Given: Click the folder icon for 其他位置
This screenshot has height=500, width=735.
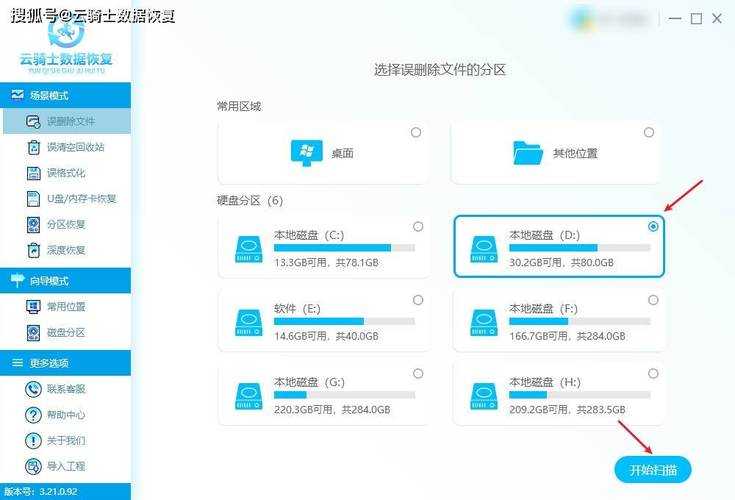Looking at the screenshot, I should tap(528, 153).
